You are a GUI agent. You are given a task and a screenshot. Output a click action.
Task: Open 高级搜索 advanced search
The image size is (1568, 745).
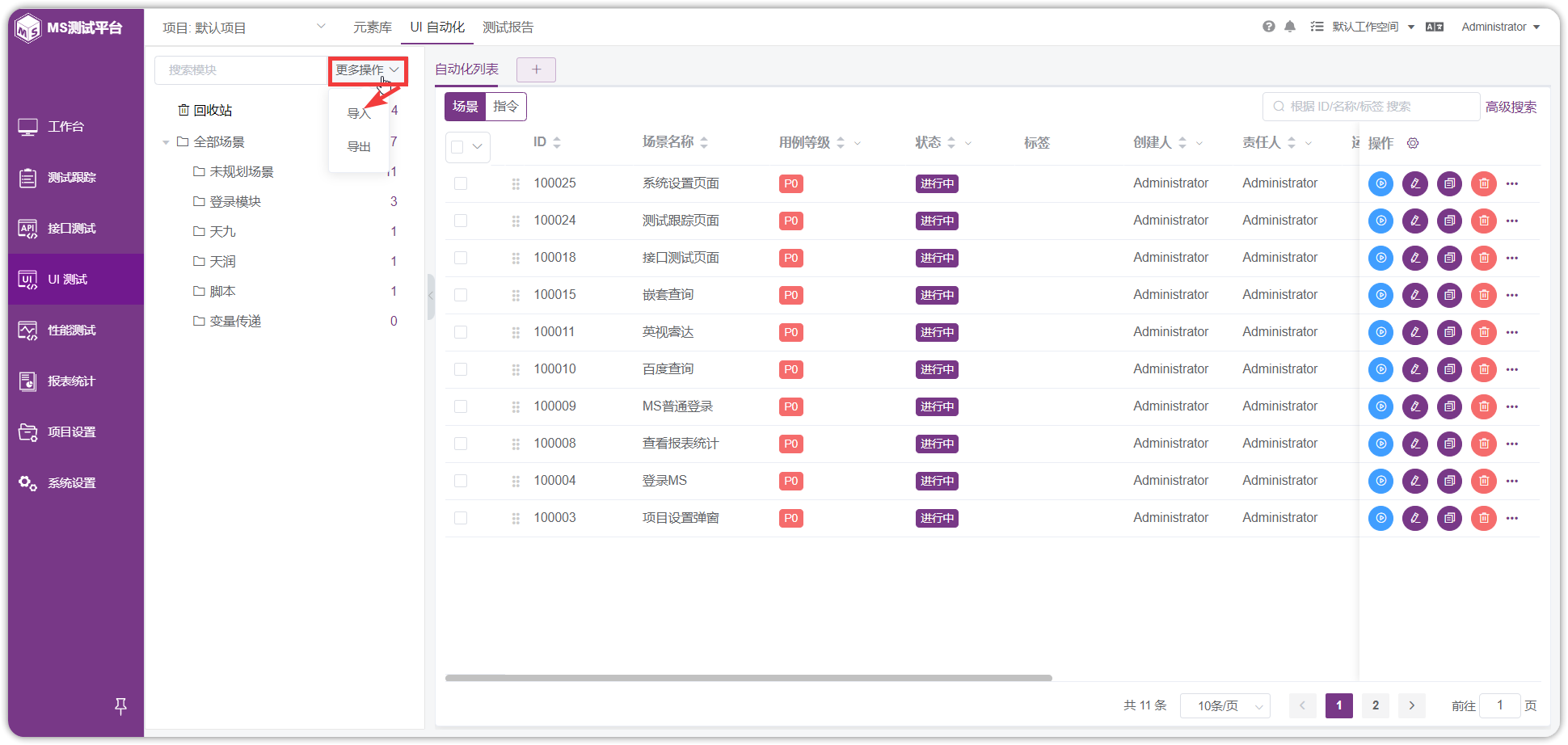coord(1511,107)
